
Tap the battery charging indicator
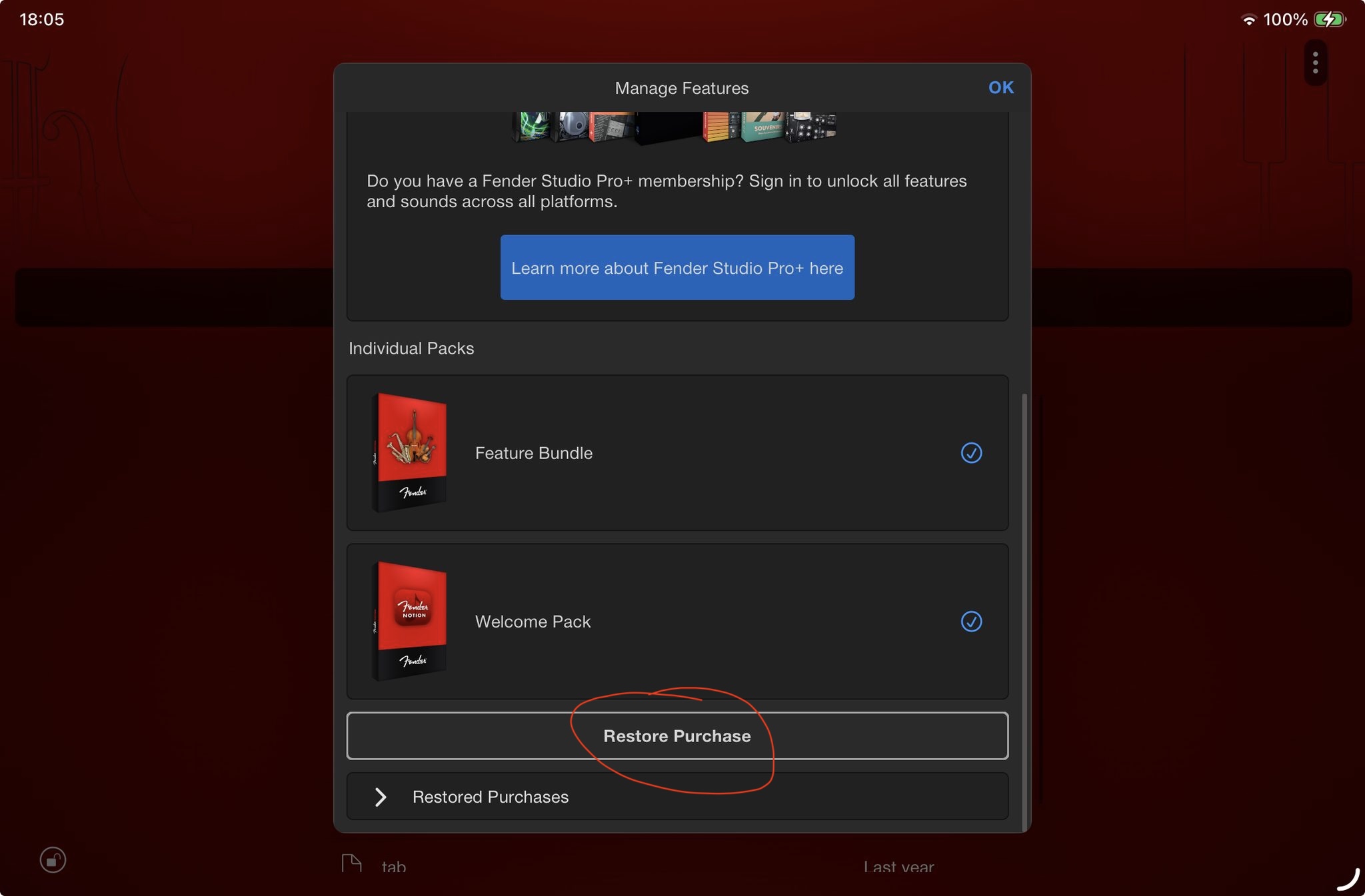tap(1330, 19)
